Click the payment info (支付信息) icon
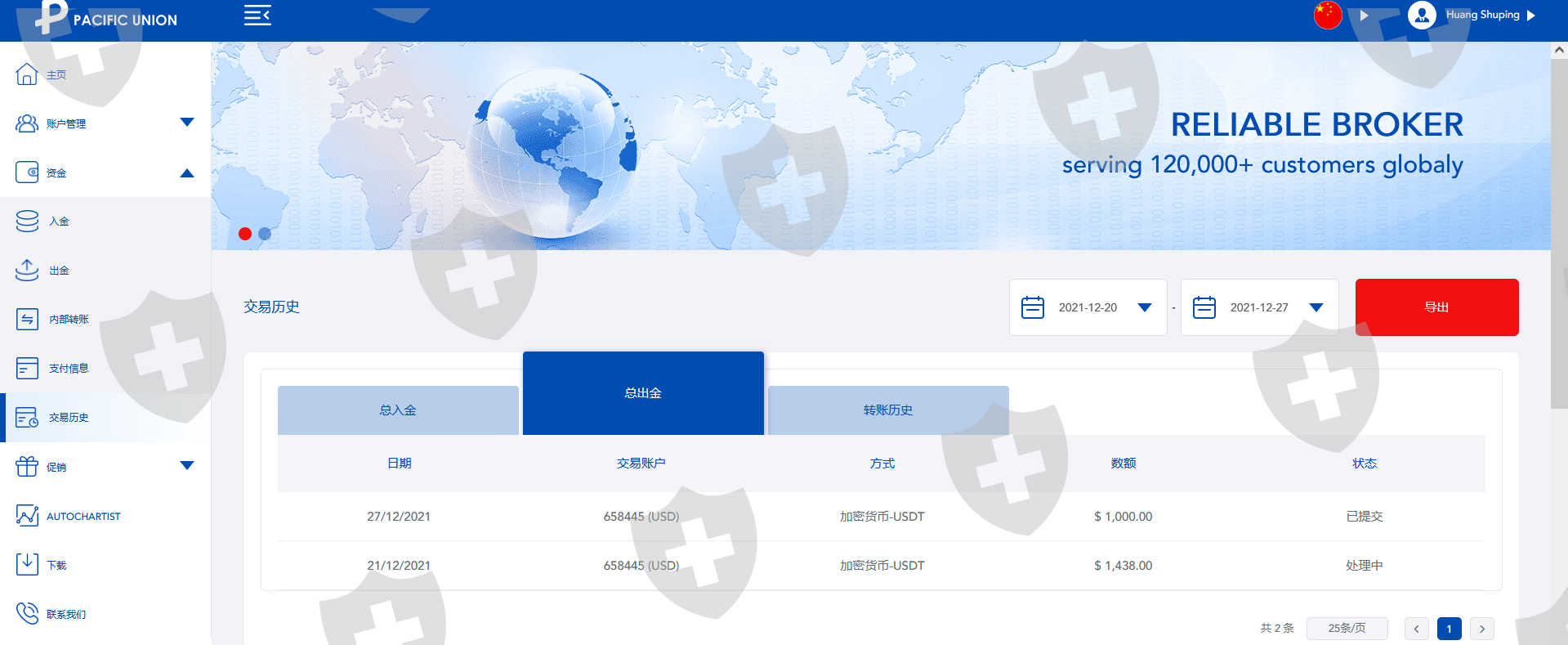1568x645 pixels. click(x=27, y=369)
